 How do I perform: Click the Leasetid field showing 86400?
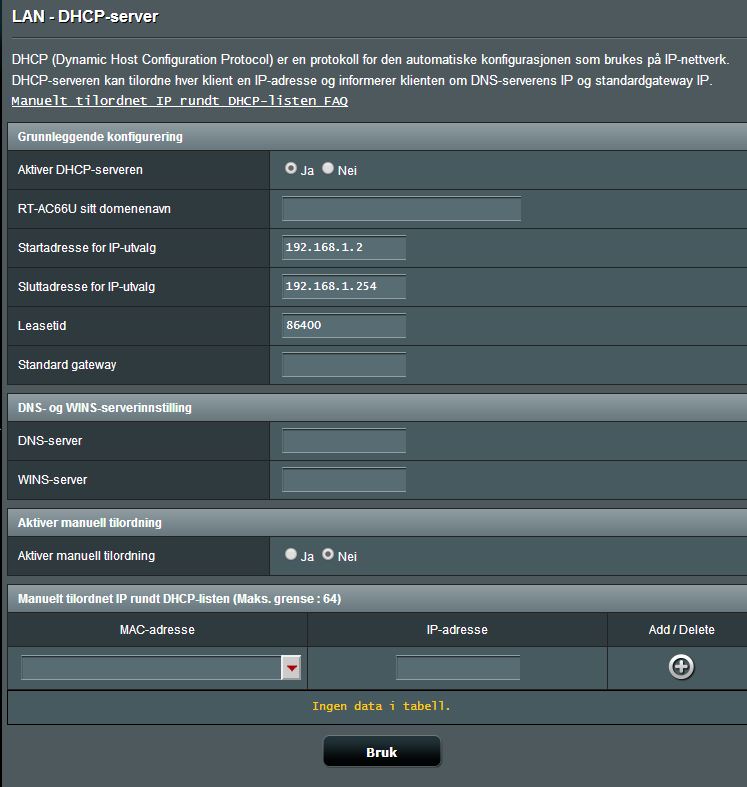[344, 325]
